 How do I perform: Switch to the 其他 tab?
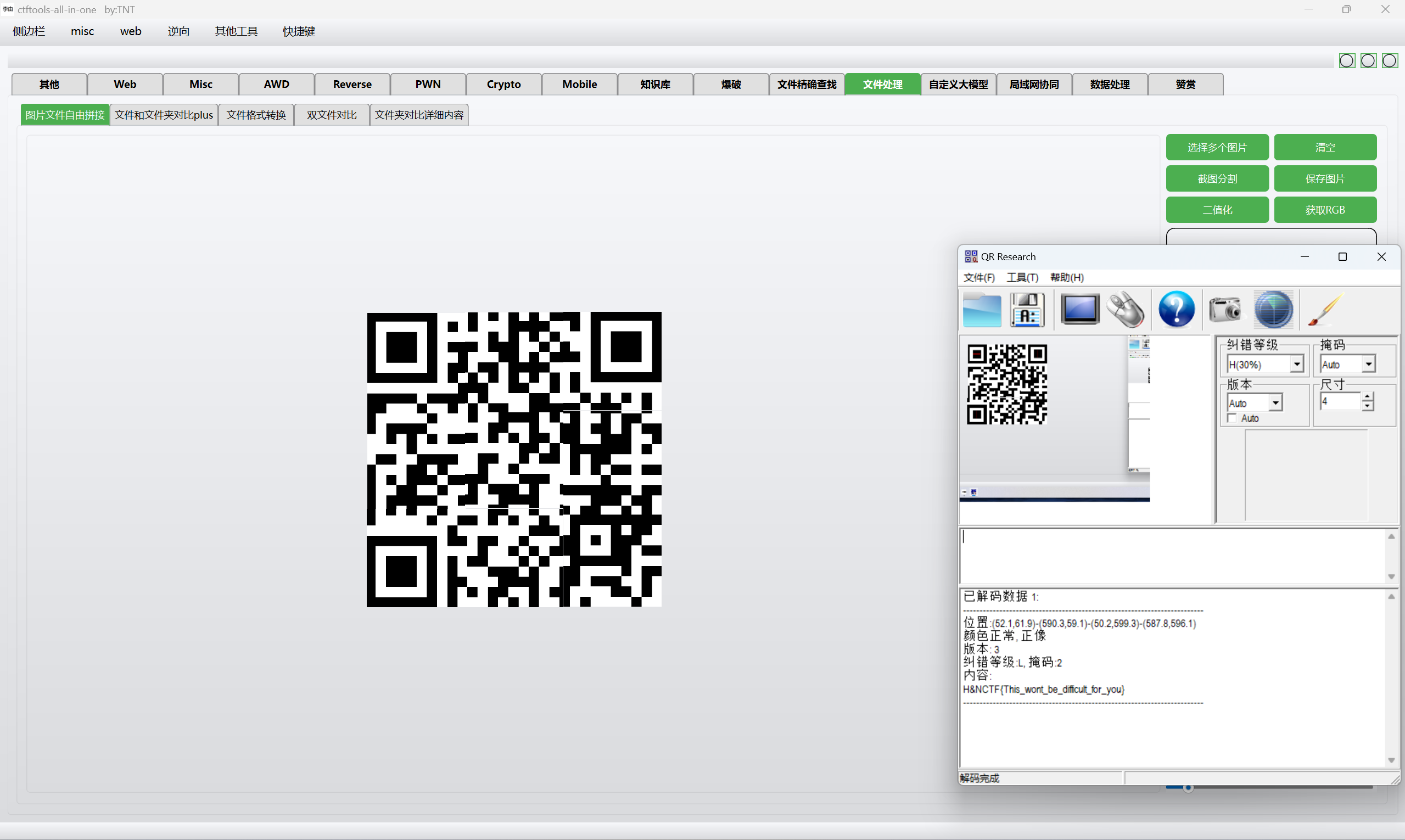[49, 84]
